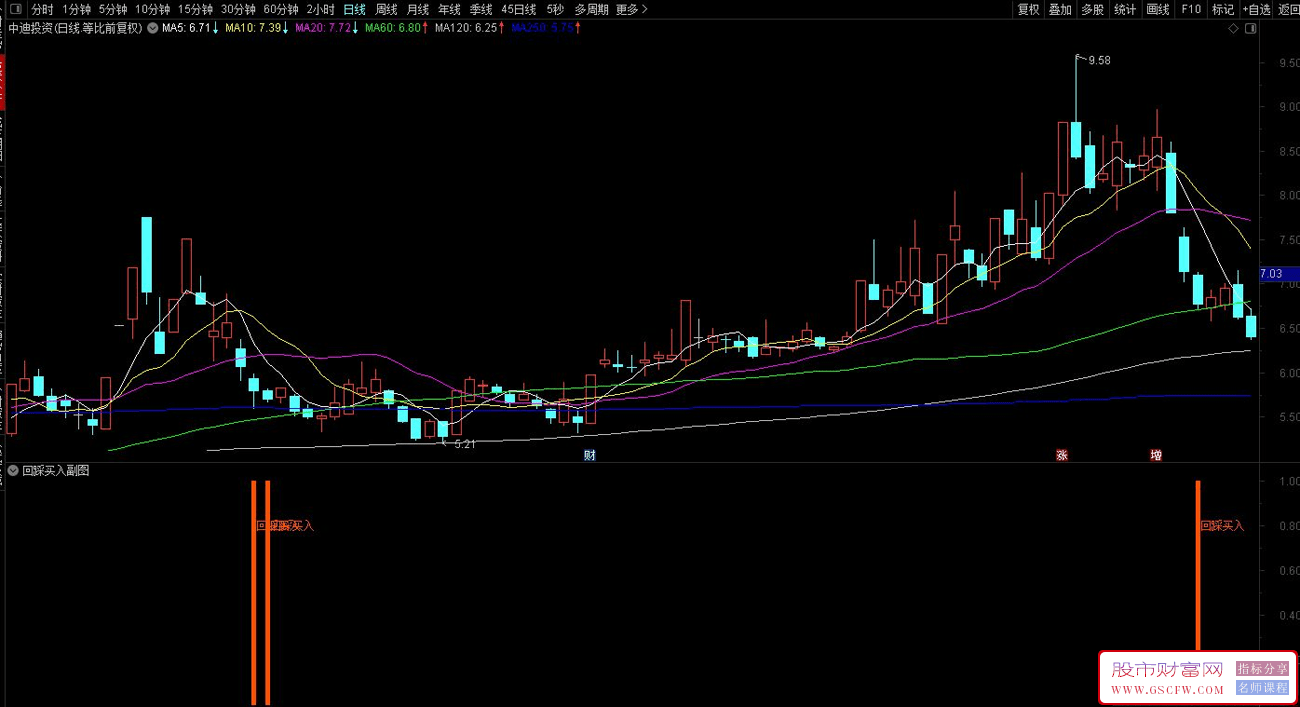The image size is (1300, 707).
Task: Switch to 周线 weekly chart
Action: [x=387, y=9]
